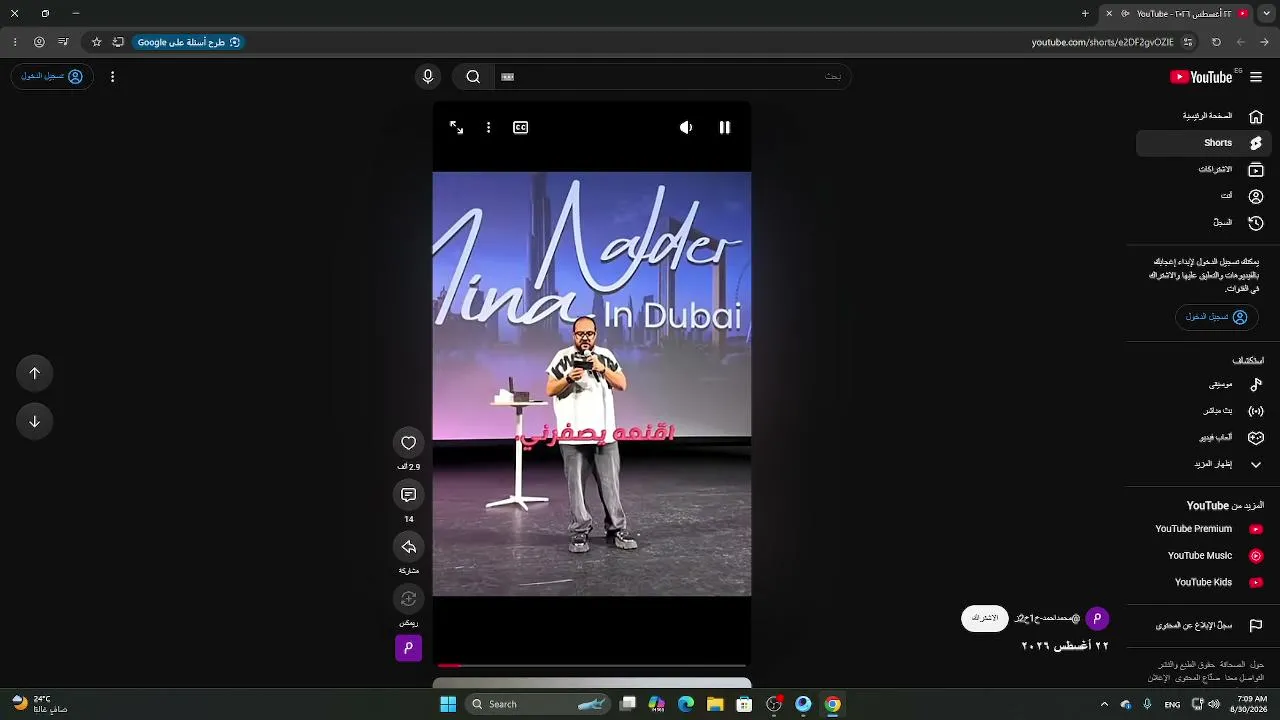Viewport: 1280px width, 720px height.
Task: Search with your voice microphone button
Action: (x=428, y=77)
